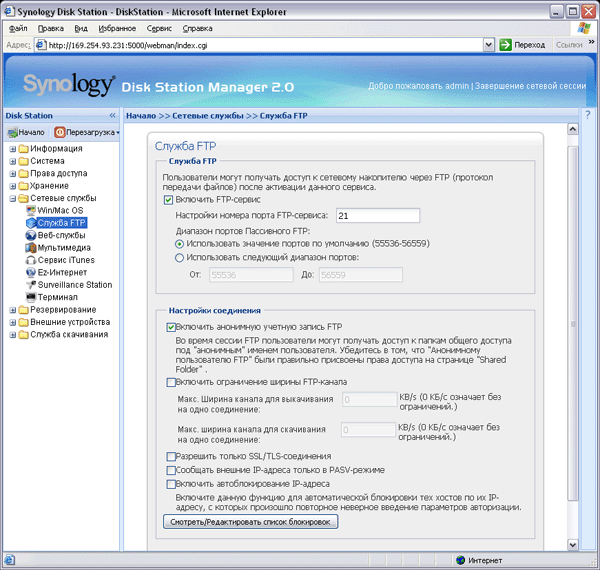Click Сетевые службы breadcrumb link
The width and height of the screenshot is (600, 570).
click(208, 116)
